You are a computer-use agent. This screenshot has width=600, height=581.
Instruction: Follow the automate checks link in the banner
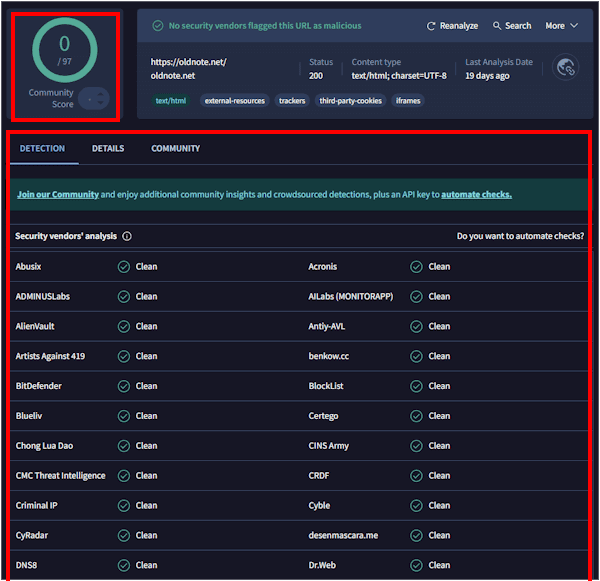point(476,194)
